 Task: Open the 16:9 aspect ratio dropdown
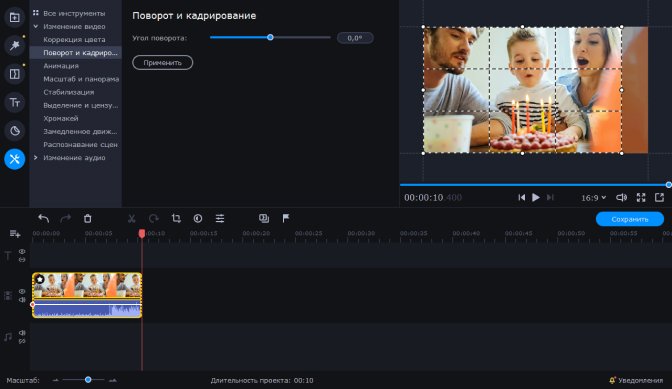coord(593,197)
